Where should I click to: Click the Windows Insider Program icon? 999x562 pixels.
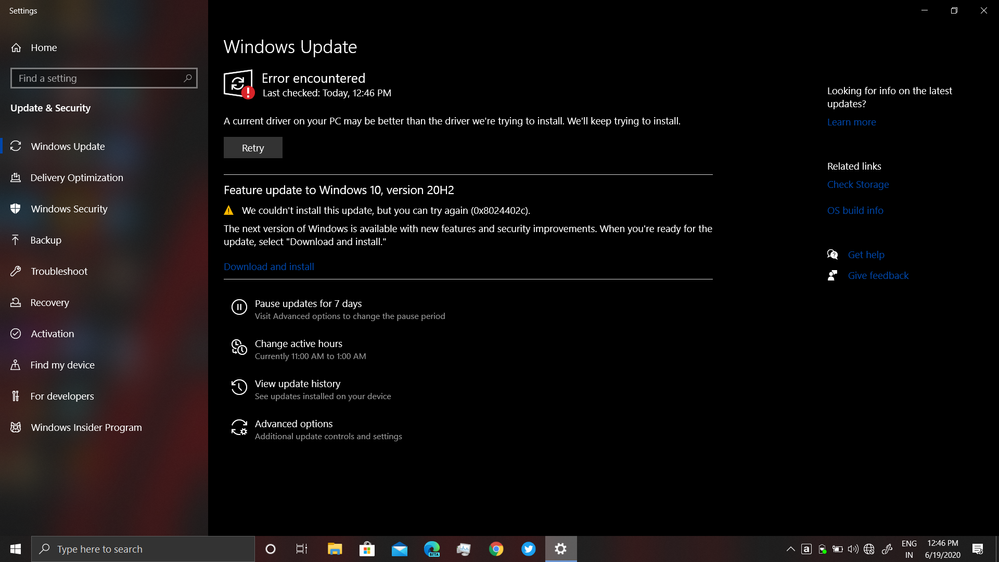(x=16, y=428)
